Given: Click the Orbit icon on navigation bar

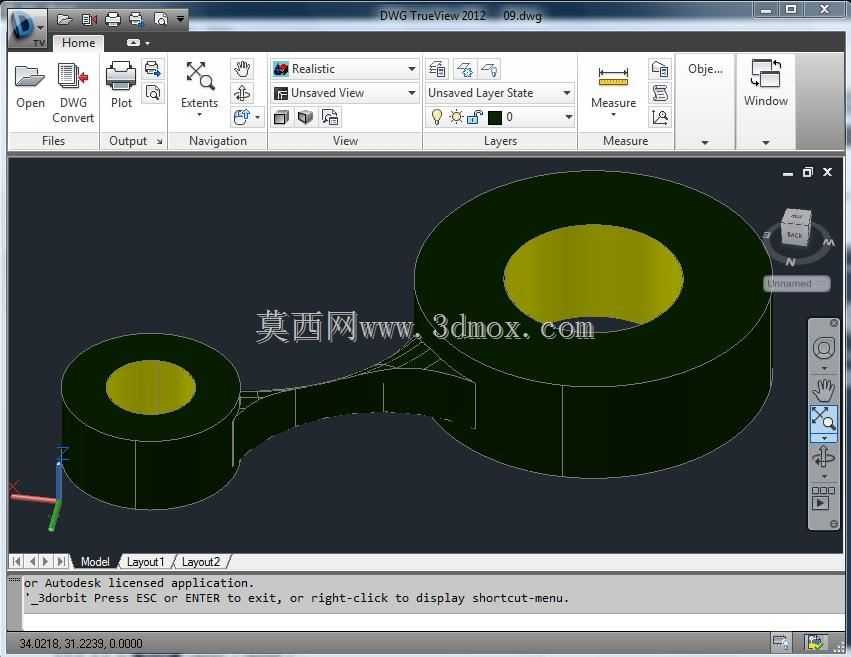Looking at the screenshot, I should pos(823,457).
